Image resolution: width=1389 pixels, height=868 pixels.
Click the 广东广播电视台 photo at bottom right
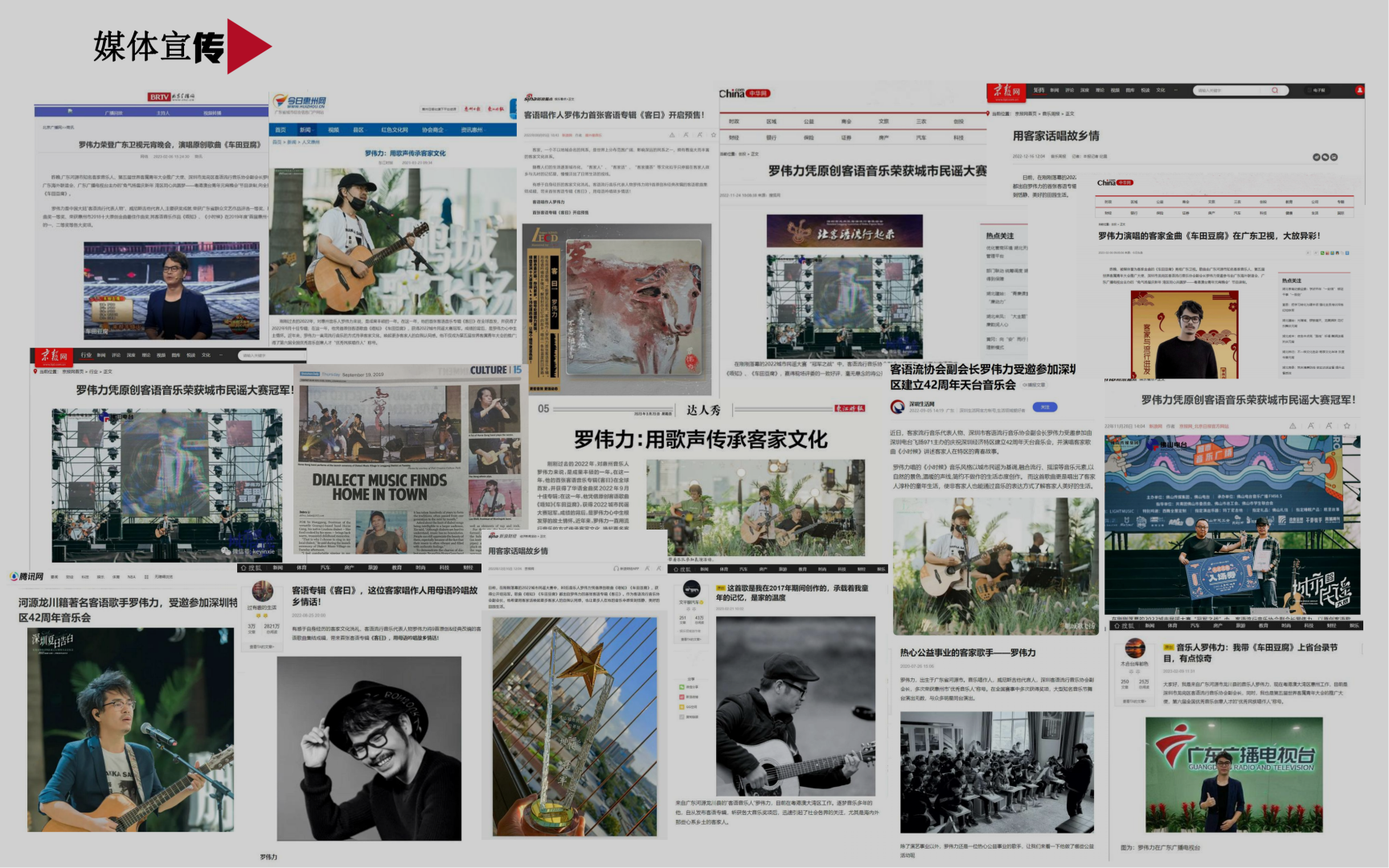click(1233, 774)
